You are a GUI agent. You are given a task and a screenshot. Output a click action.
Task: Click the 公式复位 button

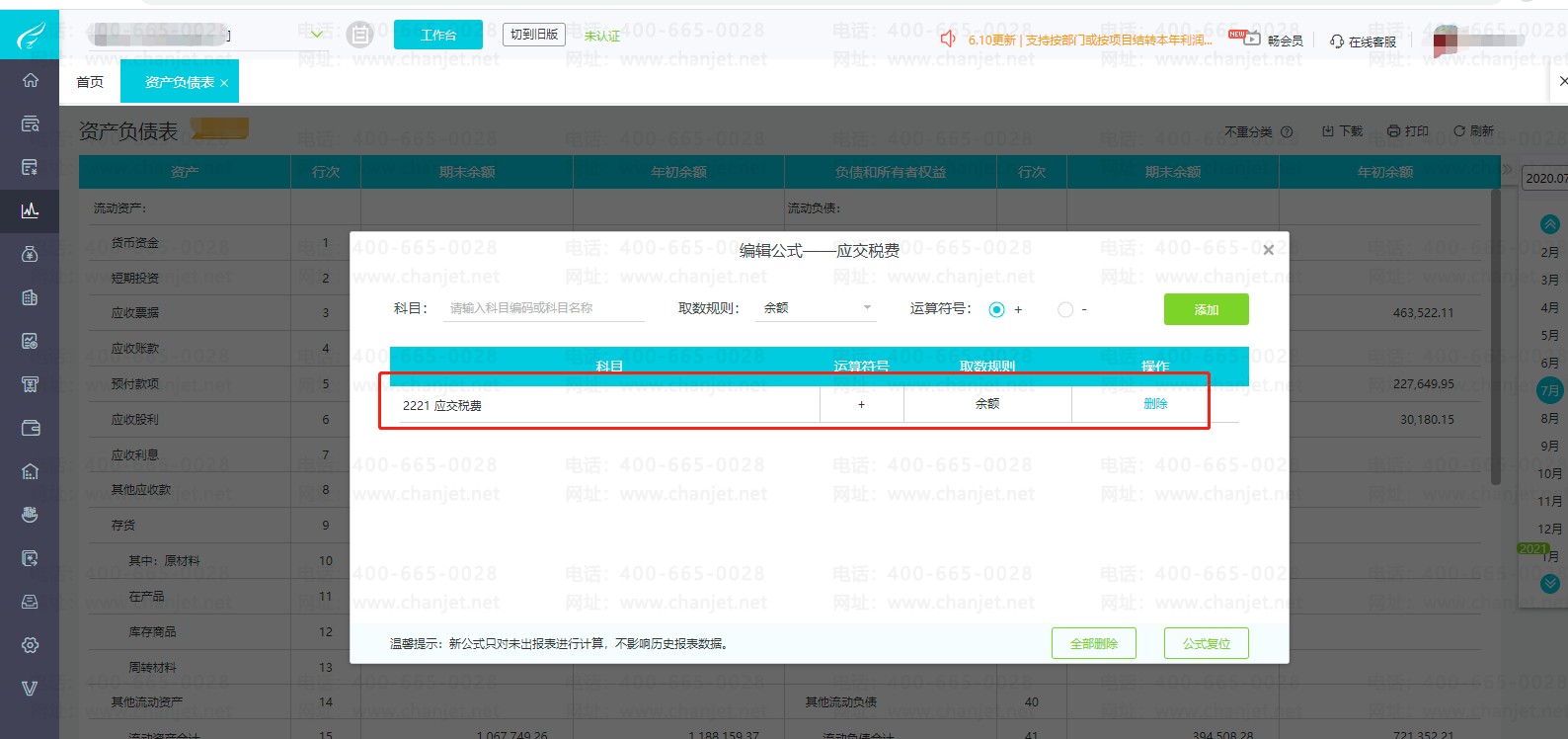point(1206,643)
